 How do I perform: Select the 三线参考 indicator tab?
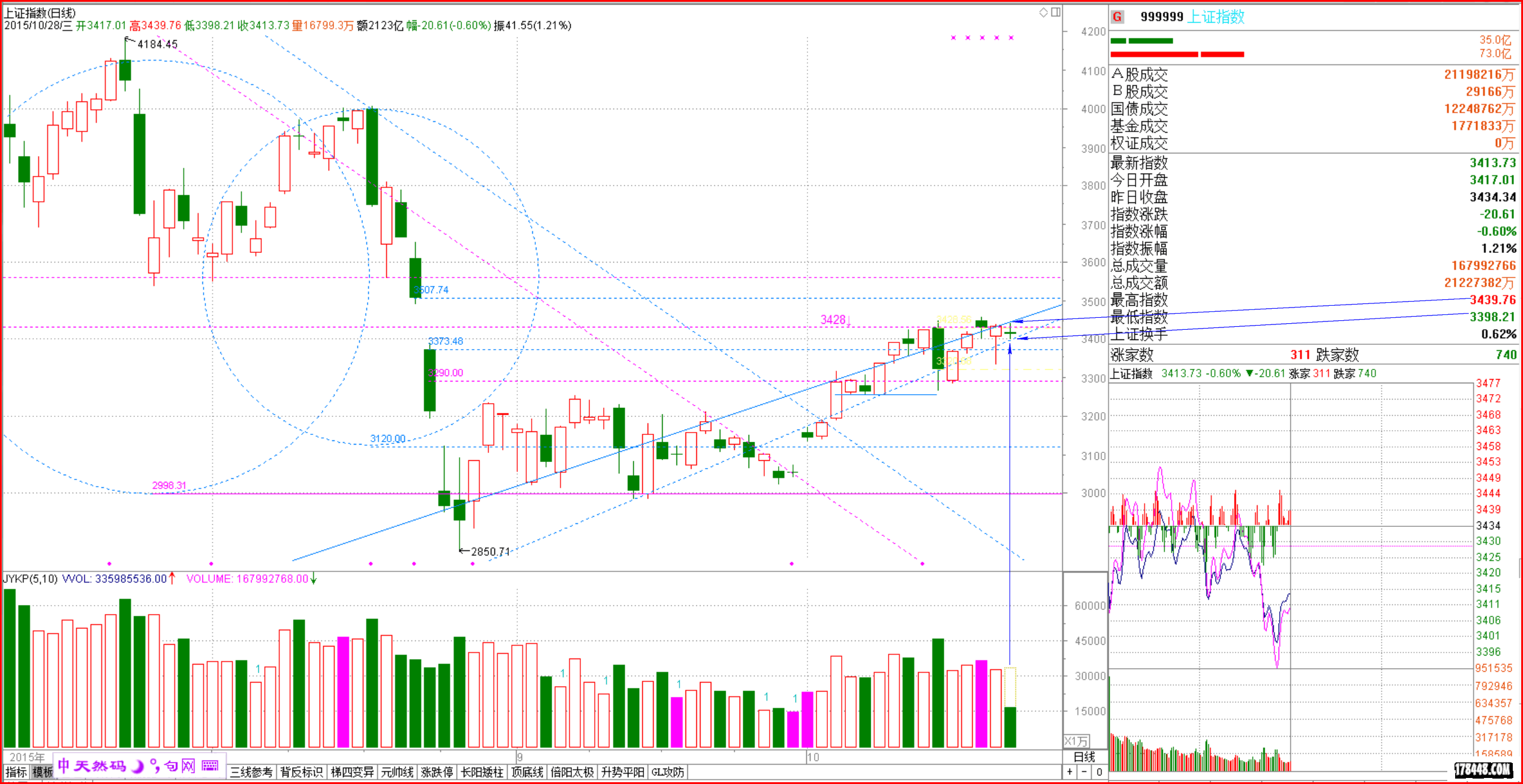[251, 773]
